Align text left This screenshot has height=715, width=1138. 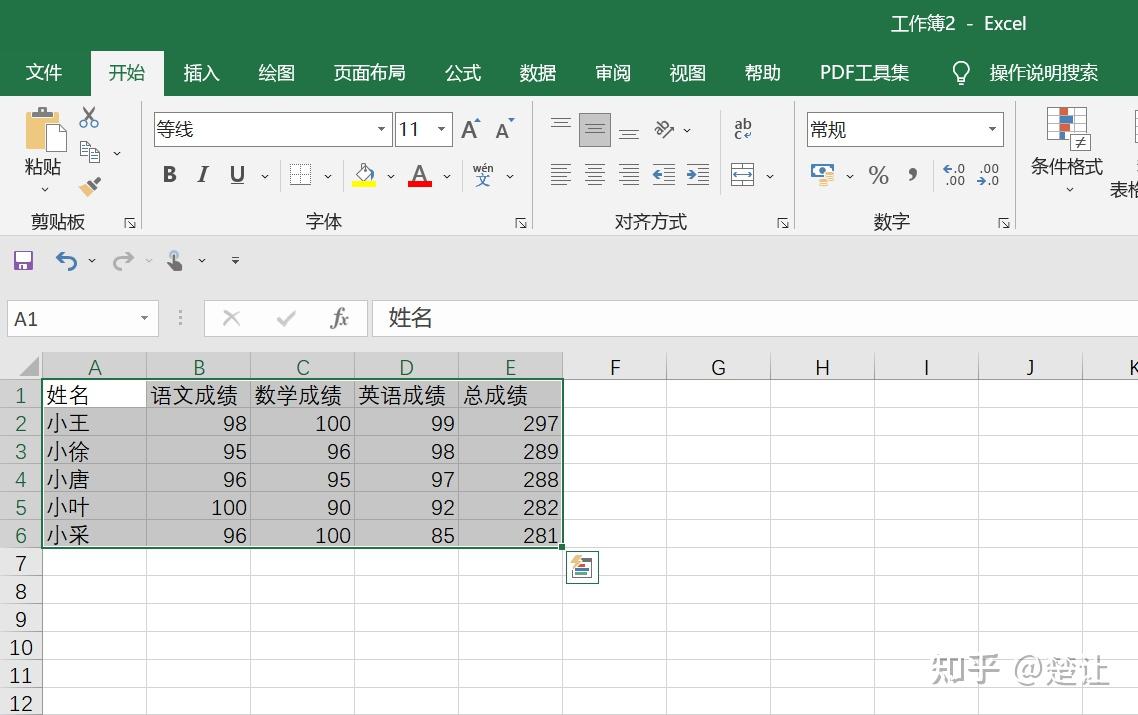coord(560,175)
